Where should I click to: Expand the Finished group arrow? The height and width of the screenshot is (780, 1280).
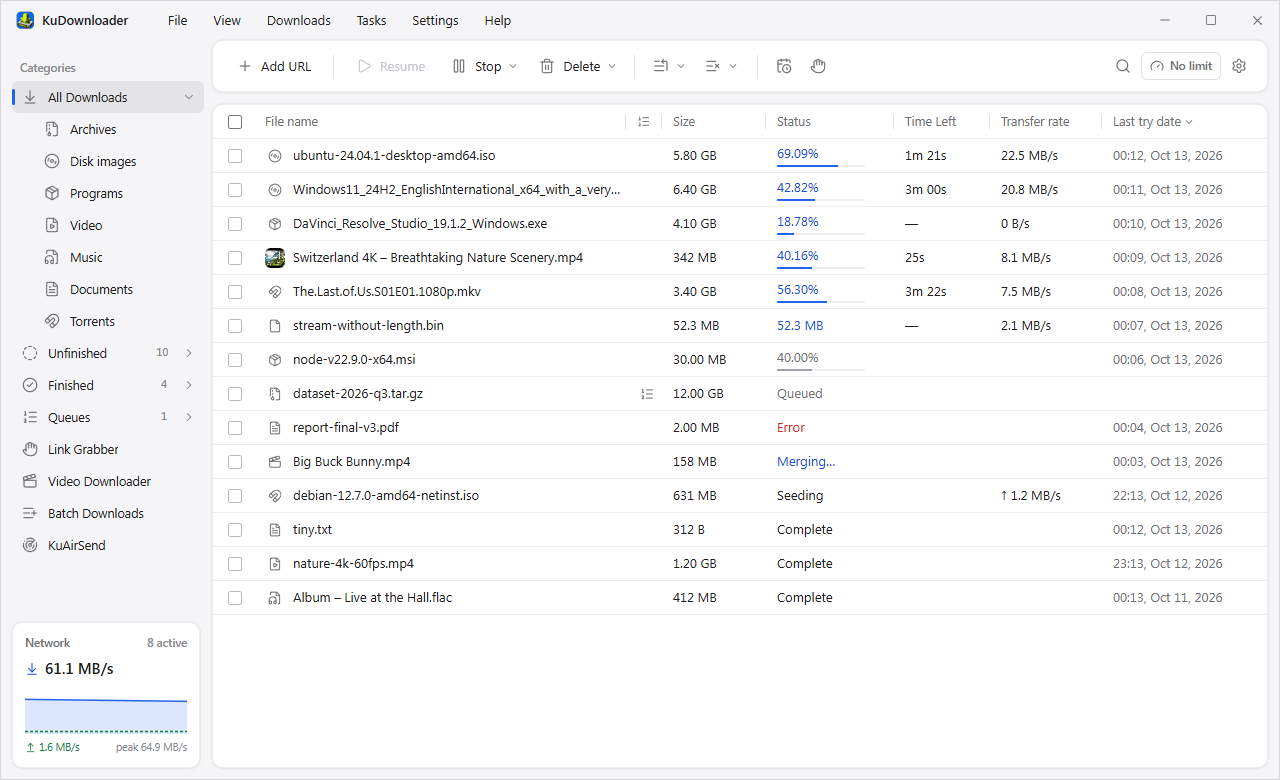(189, 386)
